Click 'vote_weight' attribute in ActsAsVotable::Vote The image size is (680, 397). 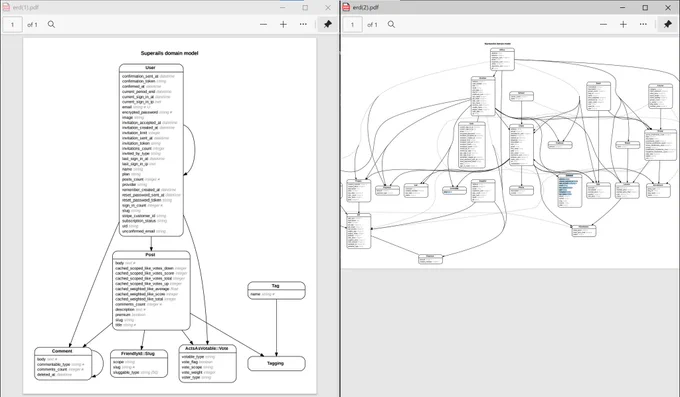point(192,372)
